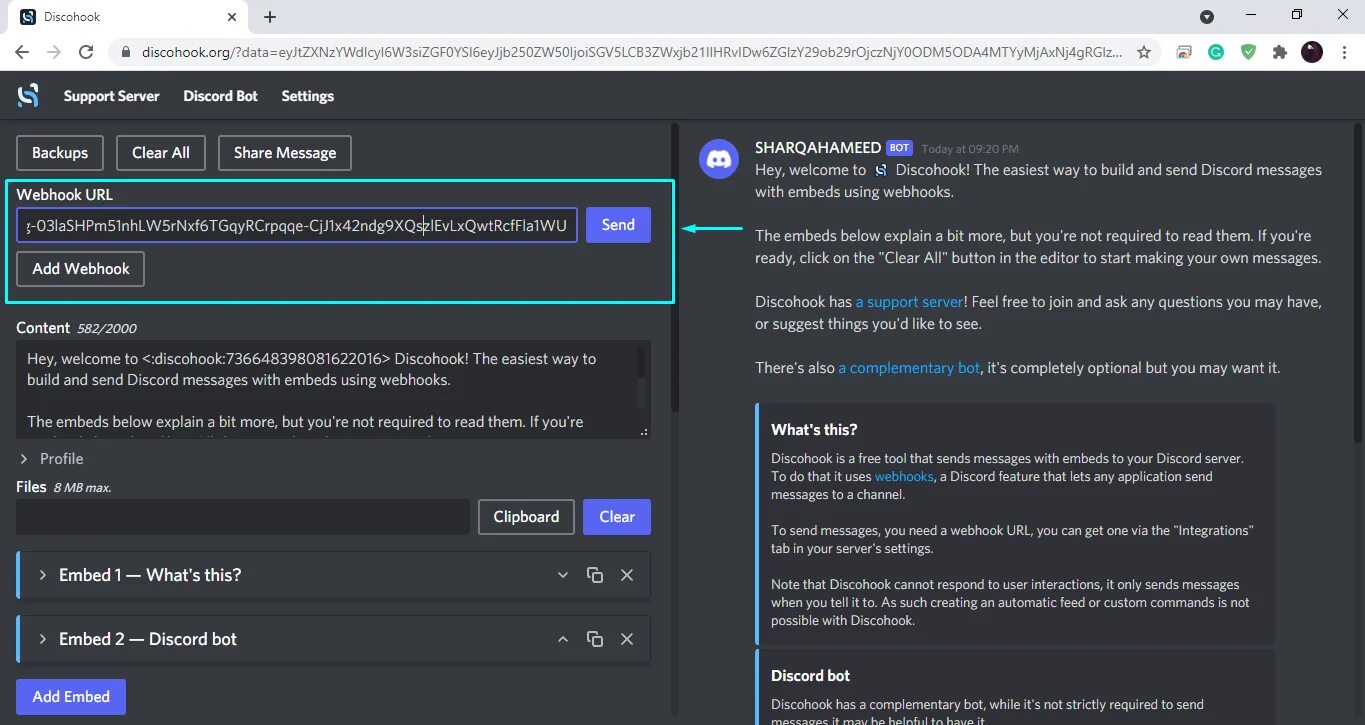This screenshot has height=725, width=1365.
Task: Duplicate Embed 2 with the copy icon
Action: click(595, 639)
